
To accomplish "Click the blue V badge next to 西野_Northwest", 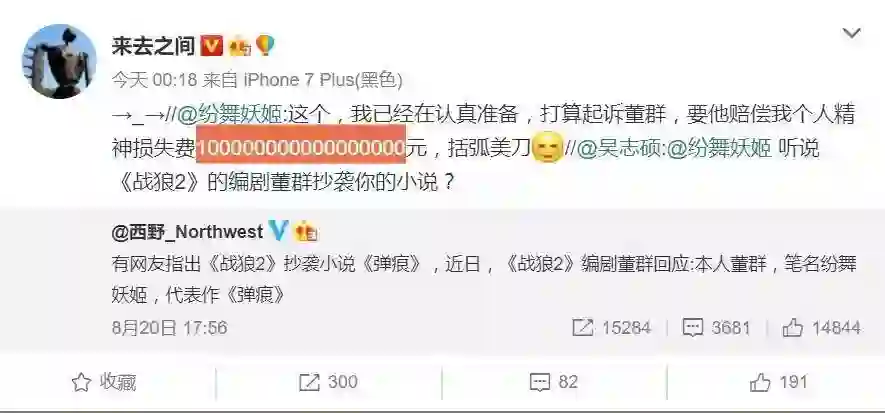I will click(x=279, y=230).
